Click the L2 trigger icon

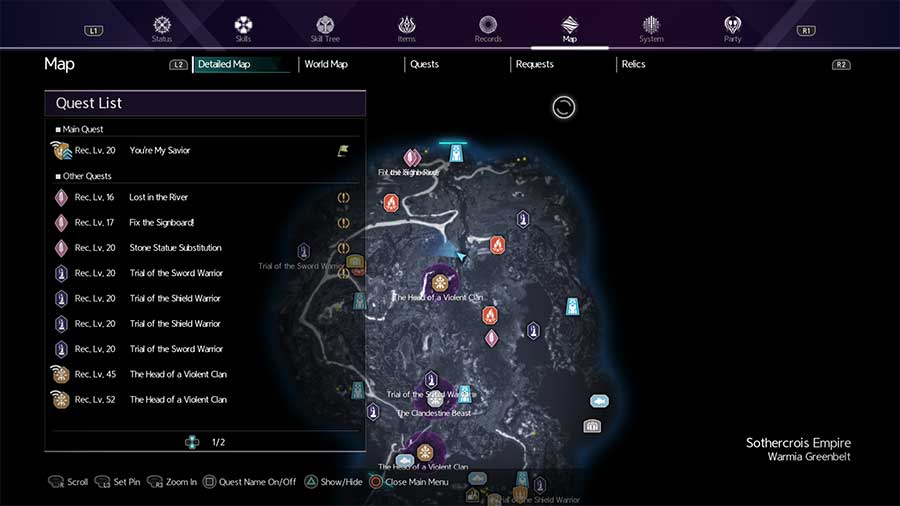point(179,64)
